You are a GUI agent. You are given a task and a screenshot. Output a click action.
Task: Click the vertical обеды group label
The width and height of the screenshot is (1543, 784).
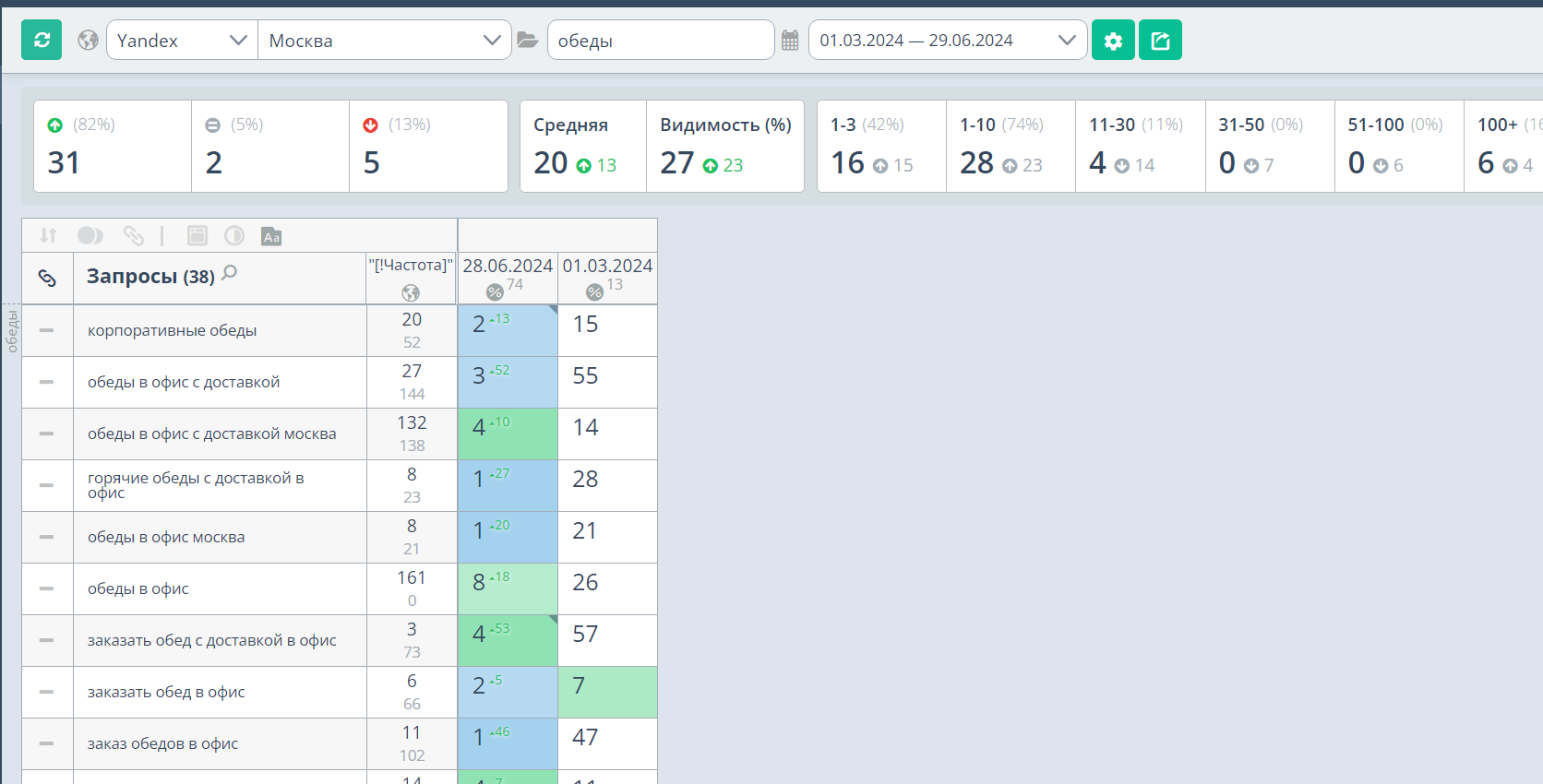point(12,332)
